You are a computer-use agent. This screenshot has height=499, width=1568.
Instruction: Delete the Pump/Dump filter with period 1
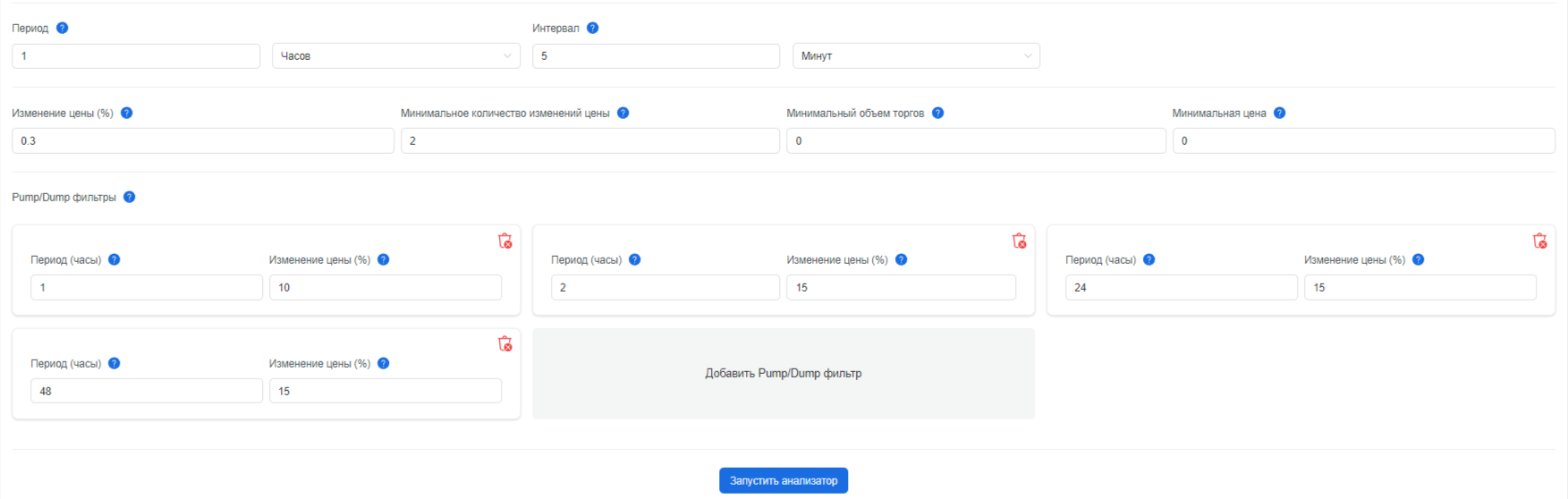[504, 241]
